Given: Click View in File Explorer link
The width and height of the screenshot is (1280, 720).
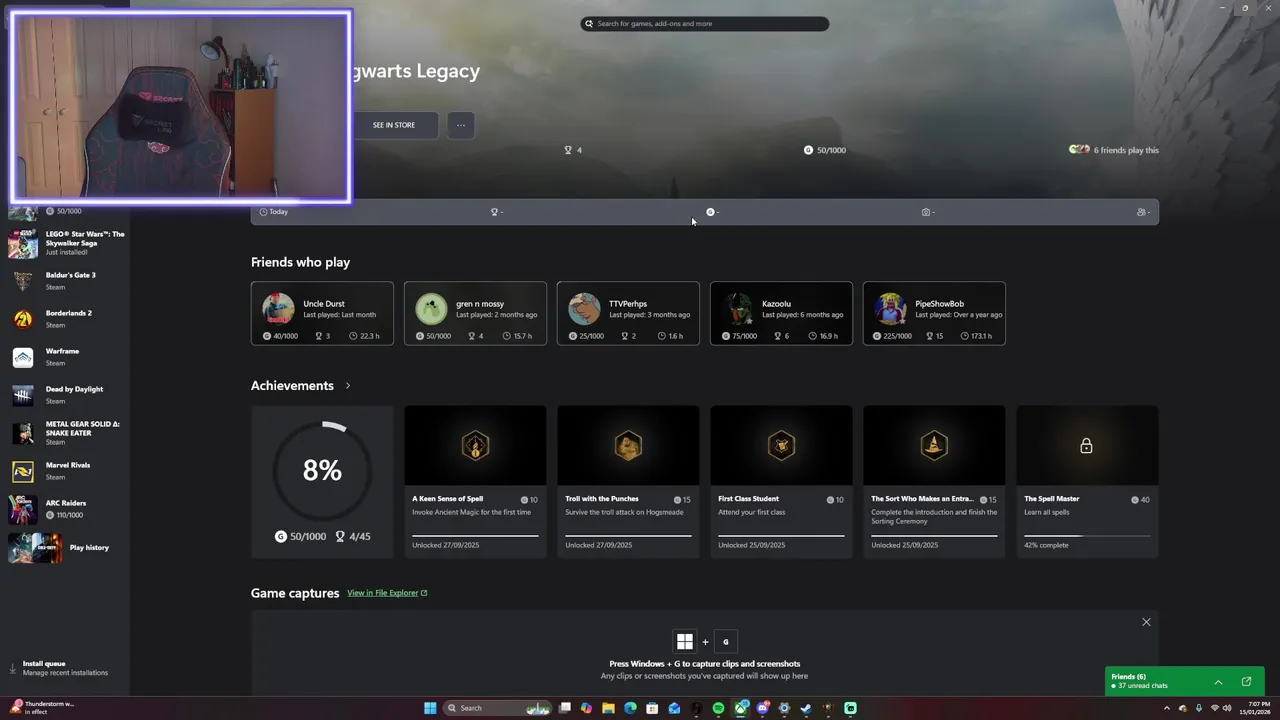Looking at the screenshot, I should pyautogui.click(x=387, y=593).
